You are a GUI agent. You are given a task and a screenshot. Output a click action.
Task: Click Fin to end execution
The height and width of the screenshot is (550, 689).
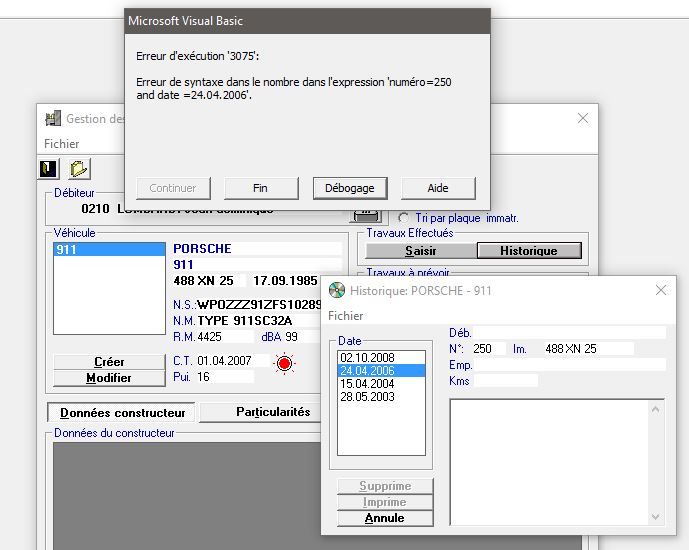point(261,188)
